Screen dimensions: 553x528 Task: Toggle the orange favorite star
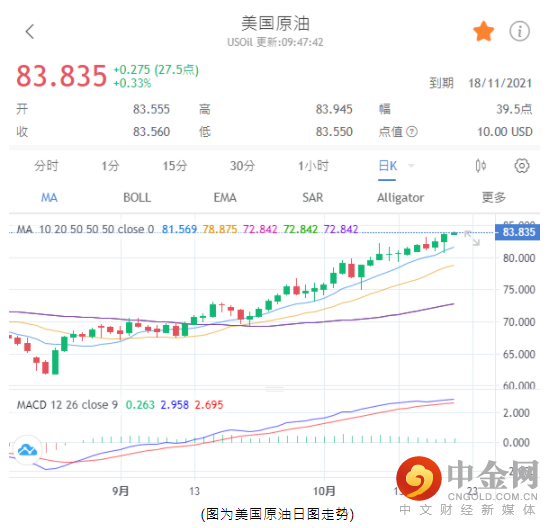click(x=484, y=31)
